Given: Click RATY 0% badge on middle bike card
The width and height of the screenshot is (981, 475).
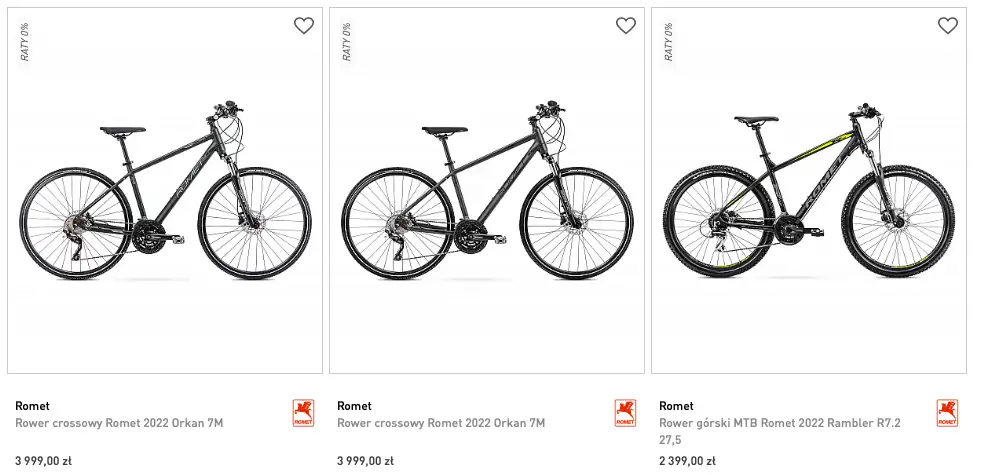Looking at the screenshot, I should [347, 41].
